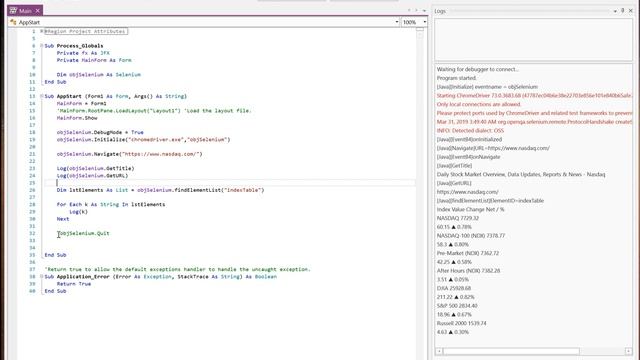Click 'Index Value Change Net / %' log

pos(471,209)
